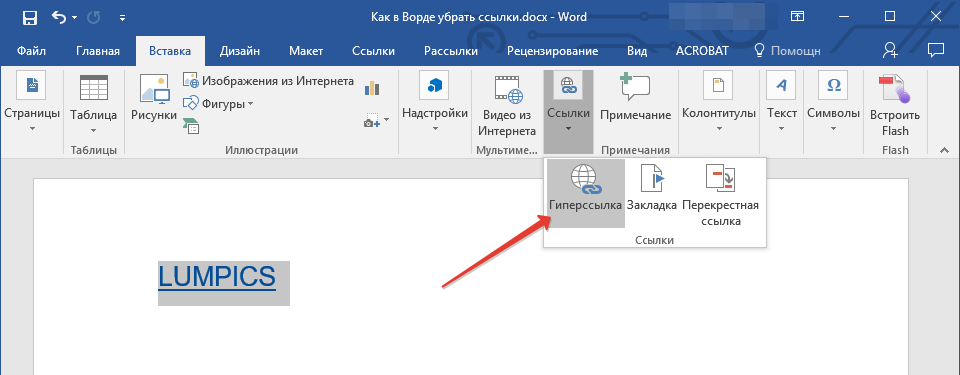Expand the Текст group dropdown
Viewport: 960px width, 375px height.
tap(782, 104)
